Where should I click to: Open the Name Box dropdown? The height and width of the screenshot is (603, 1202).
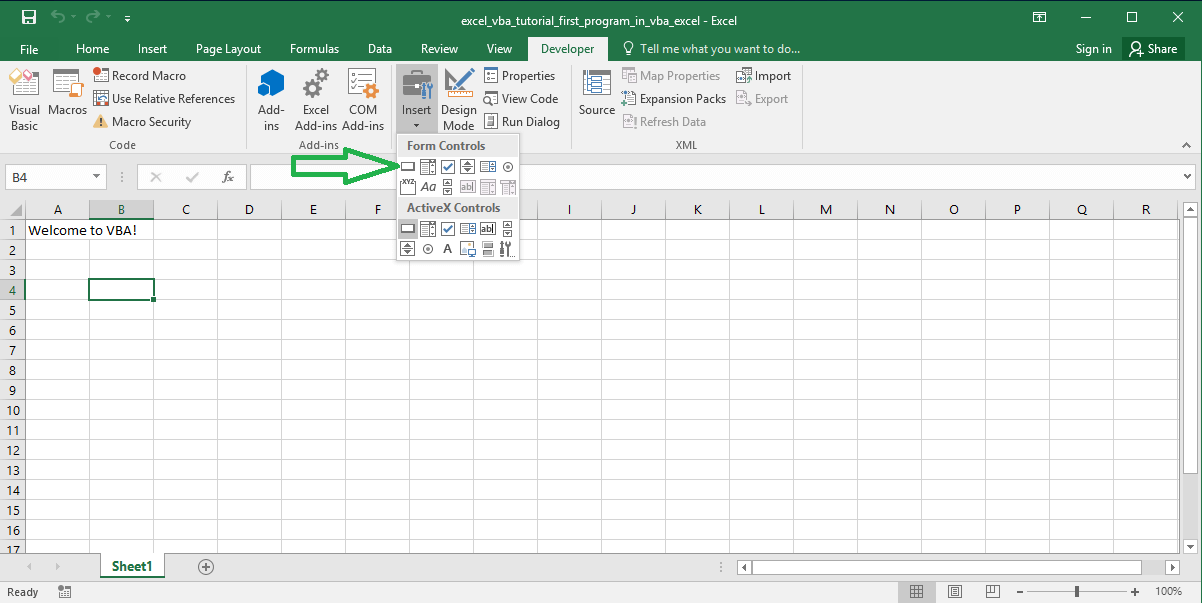pyautogui.click(x=96, y=177)
